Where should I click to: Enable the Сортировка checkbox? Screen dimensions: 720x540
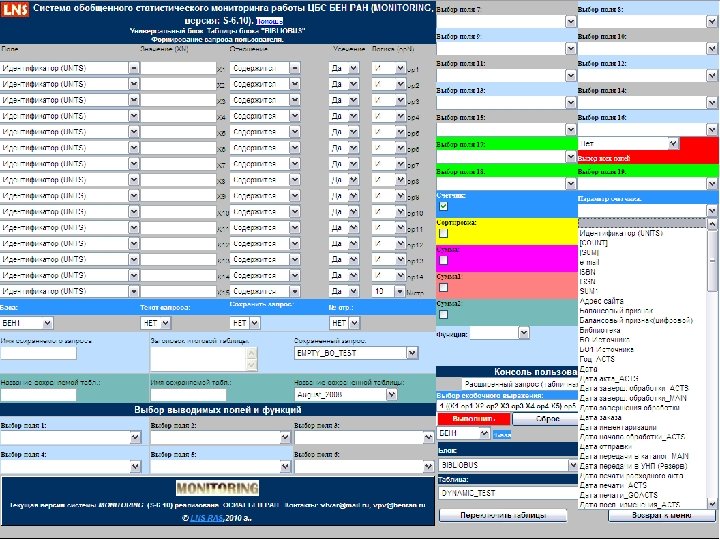pyautogui.click(x=443, y=233)
